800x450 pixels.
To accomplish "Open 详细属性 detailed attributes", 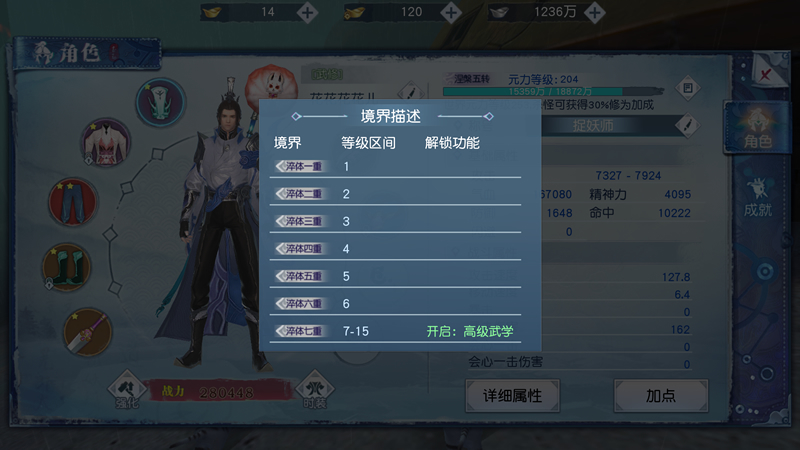I will tap(512, 395).
